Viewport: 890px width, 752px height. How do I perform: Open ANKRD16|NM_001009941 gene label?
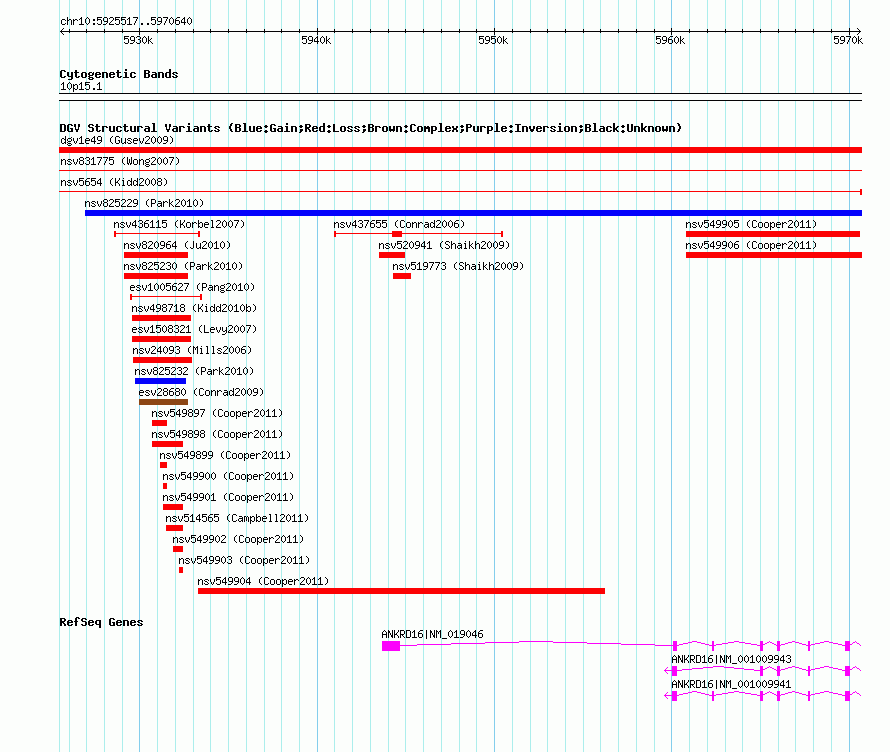[x=731, y=684]
